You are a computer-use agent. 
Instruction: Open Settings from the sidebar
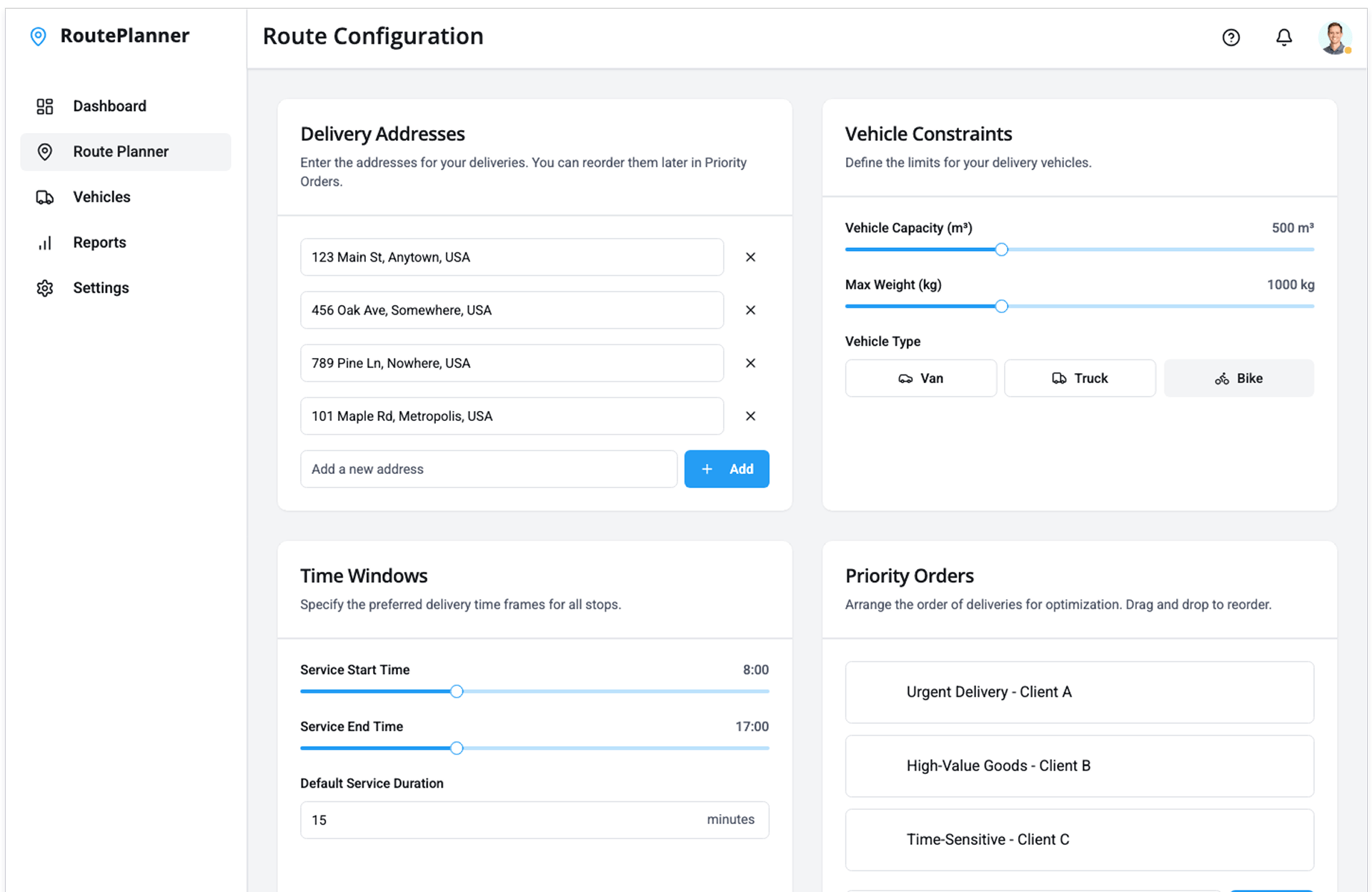(101, 288)
